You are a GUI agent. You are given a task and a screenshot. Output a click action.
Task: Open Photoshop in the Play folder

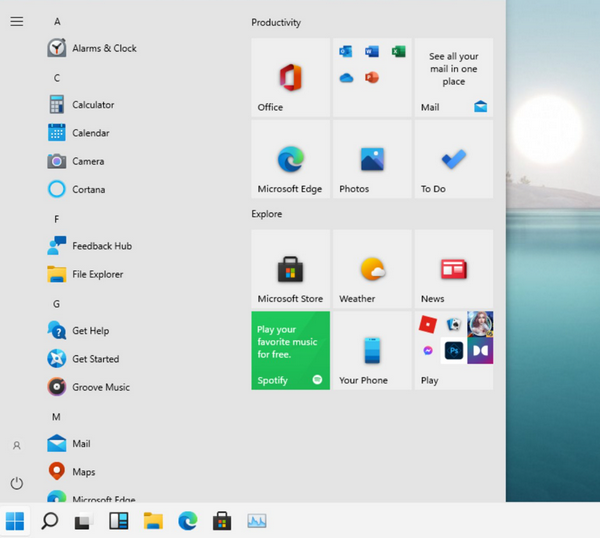coord(454,351)
